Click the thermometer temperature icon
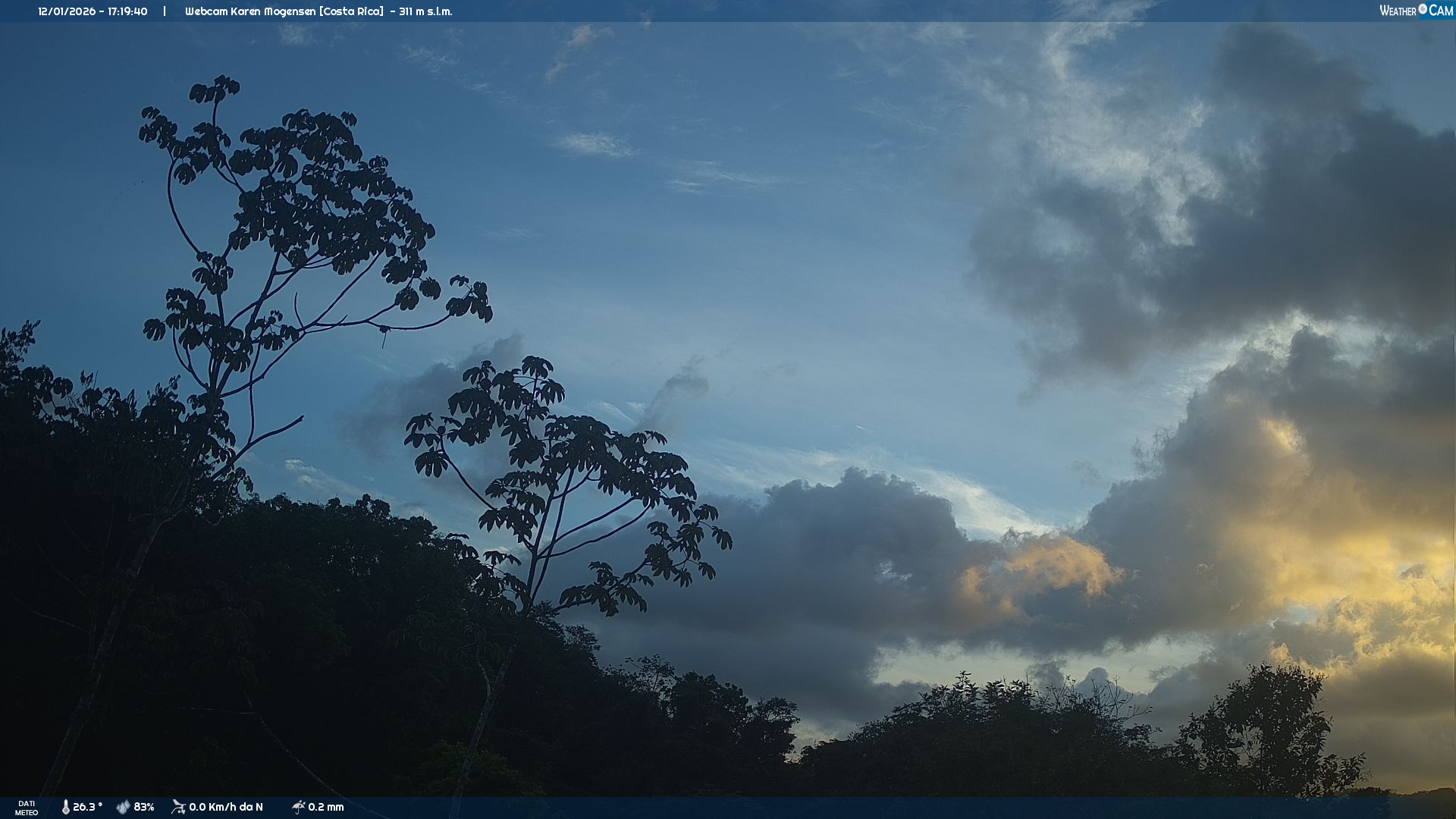This screenshot has width=1456, height=819. coord(65,807)
